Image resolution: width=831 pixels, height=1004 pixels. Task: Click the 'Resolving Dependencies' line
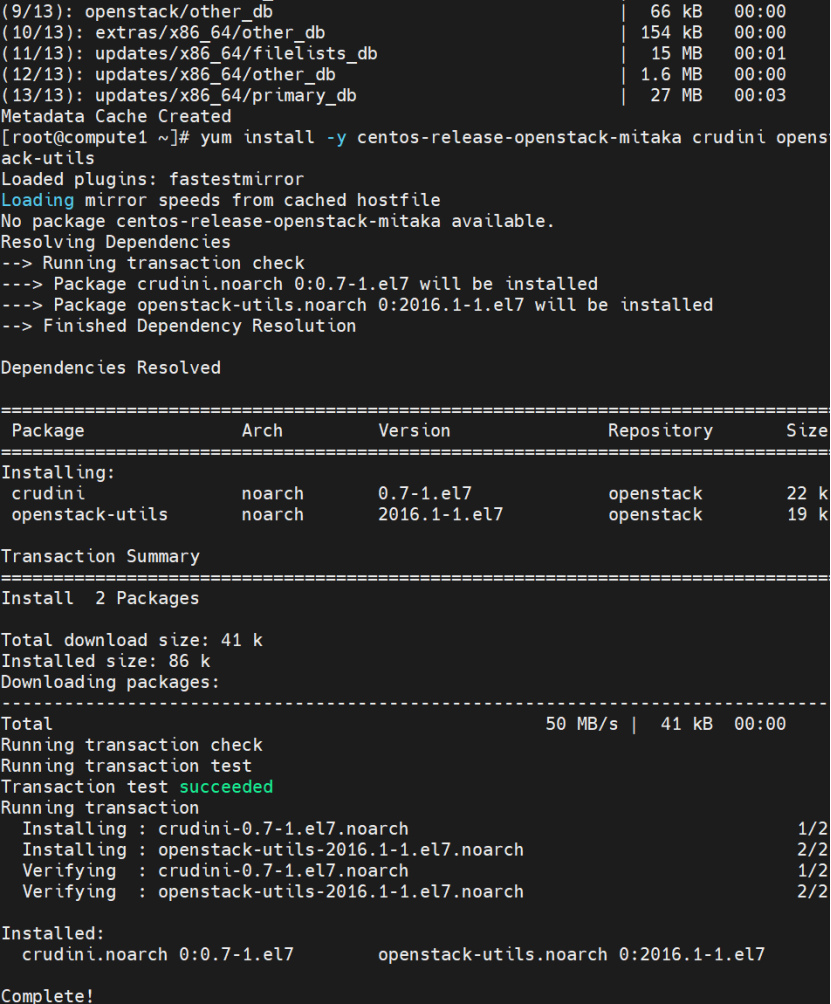[116, 242]
